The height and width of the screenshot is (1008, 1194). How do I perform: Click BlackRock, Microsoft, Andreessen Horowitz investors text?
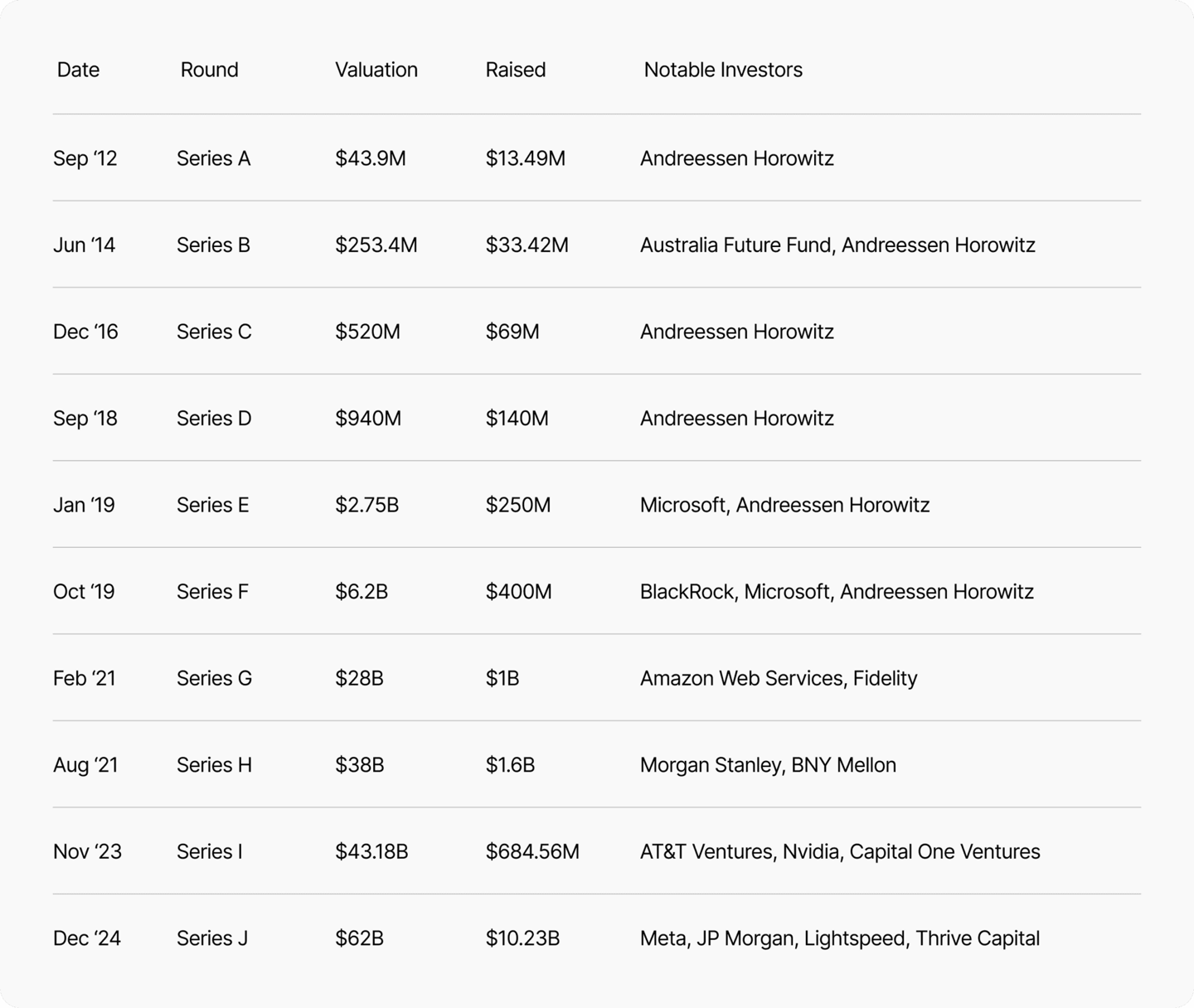tap(837, 592)
